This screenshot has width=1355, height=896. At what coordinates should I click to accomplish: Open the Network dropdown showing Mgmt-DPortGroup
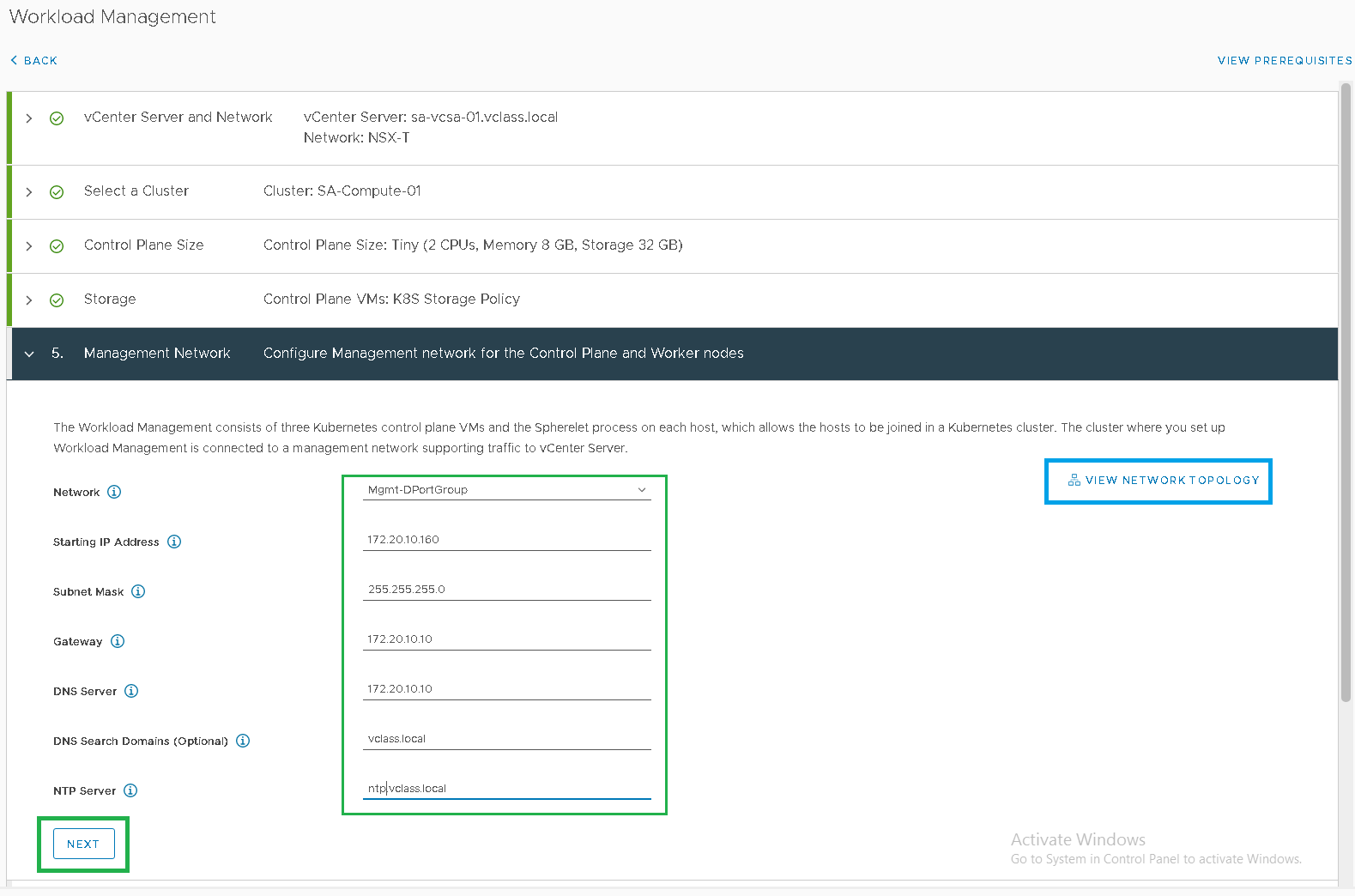[506, 490]
